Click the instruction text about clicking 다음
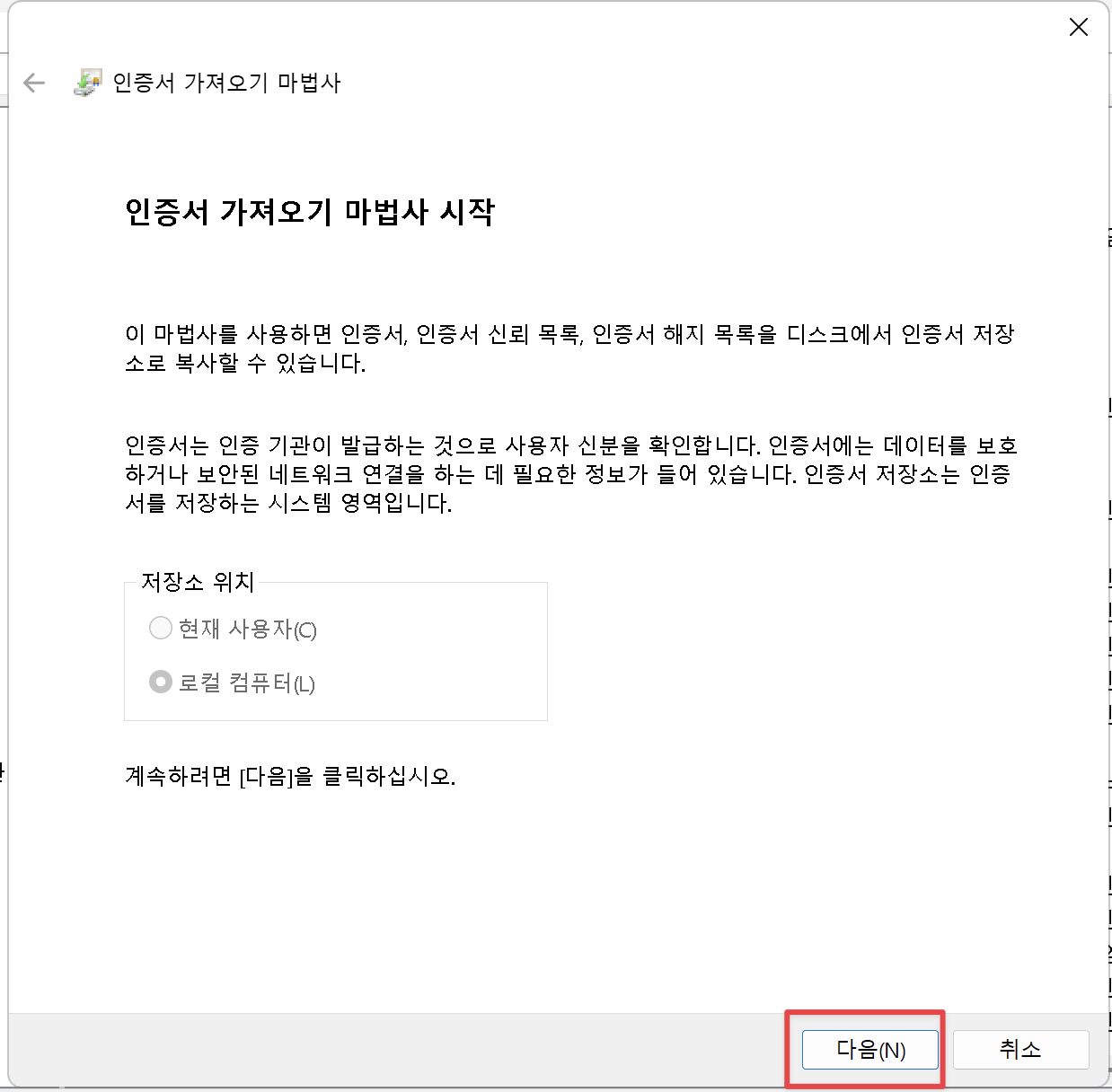 click(290, 777)
